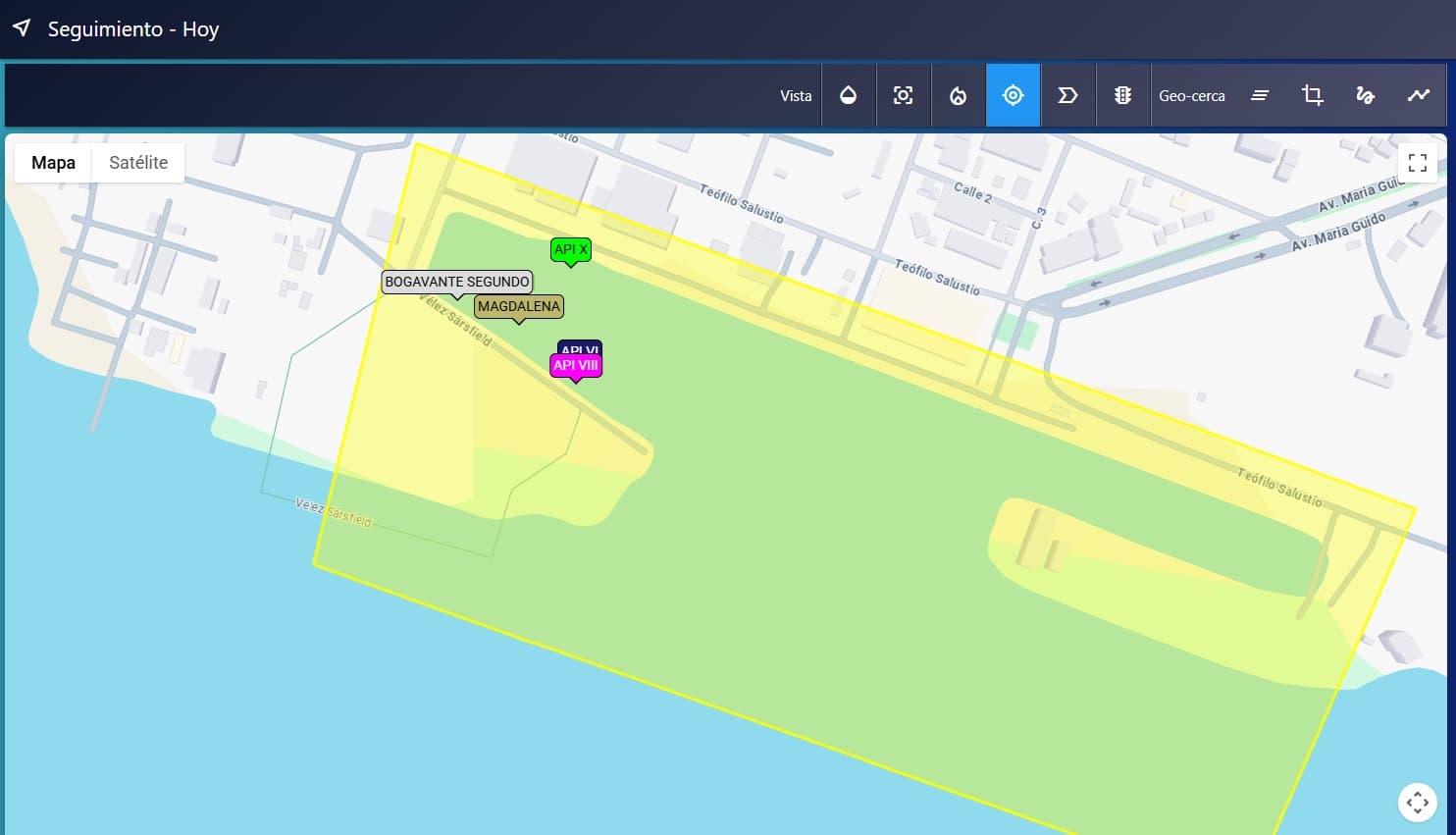The image size is (1456, 835).
Task: Select the API VIII magenta marker
Action: (x=576, y=366)
